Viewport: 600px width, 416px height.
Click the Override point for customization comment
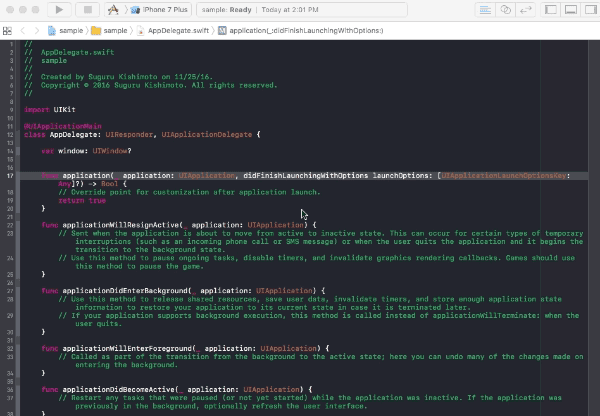(189, 192)
